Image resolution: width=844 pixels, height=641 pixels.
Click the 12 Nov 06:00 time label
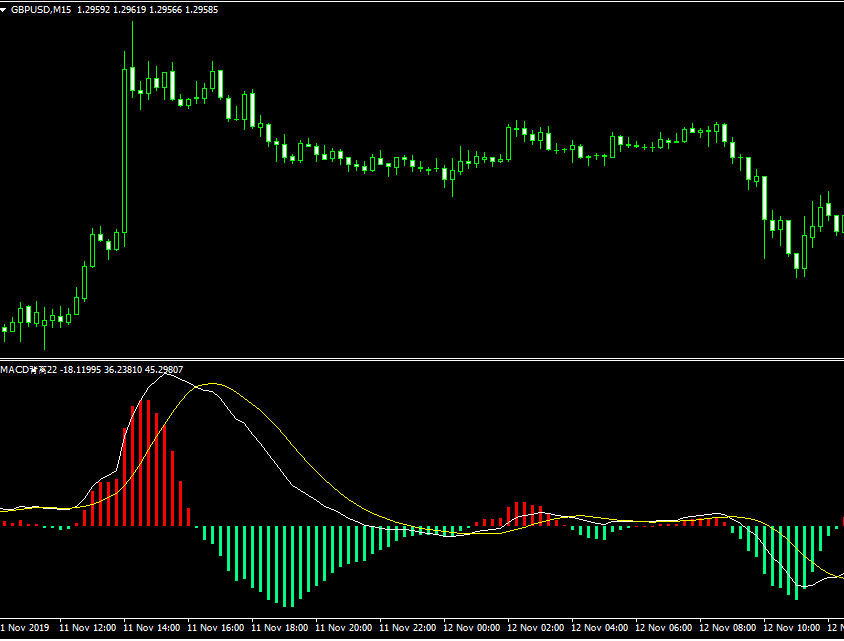(x=664, y=628)
